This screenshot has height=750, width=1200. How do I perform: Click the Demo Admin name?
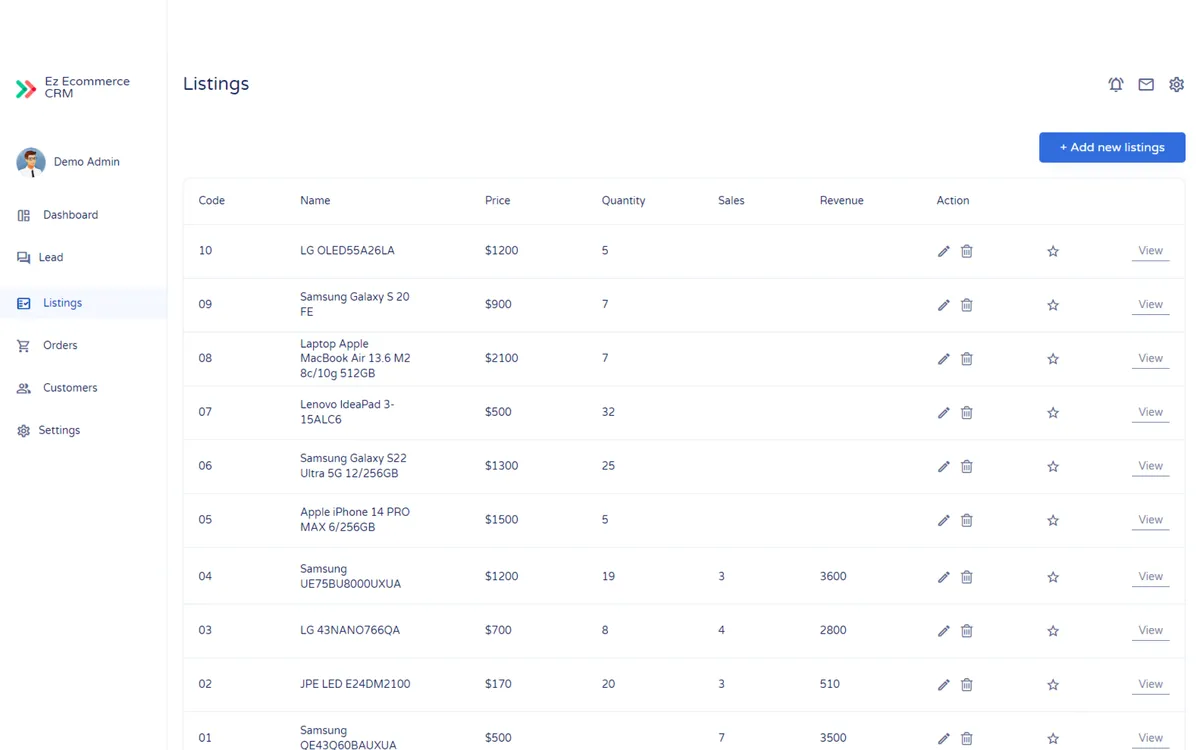87,162
